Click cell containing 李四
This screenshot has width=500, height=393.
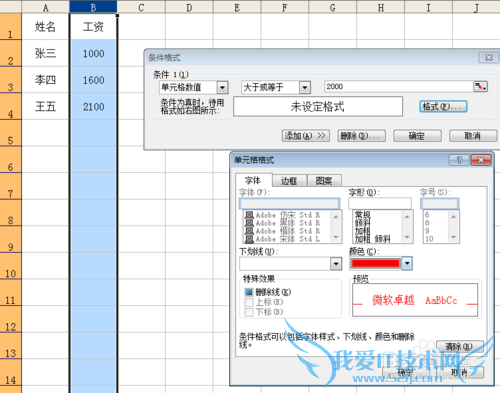(45, 80)
